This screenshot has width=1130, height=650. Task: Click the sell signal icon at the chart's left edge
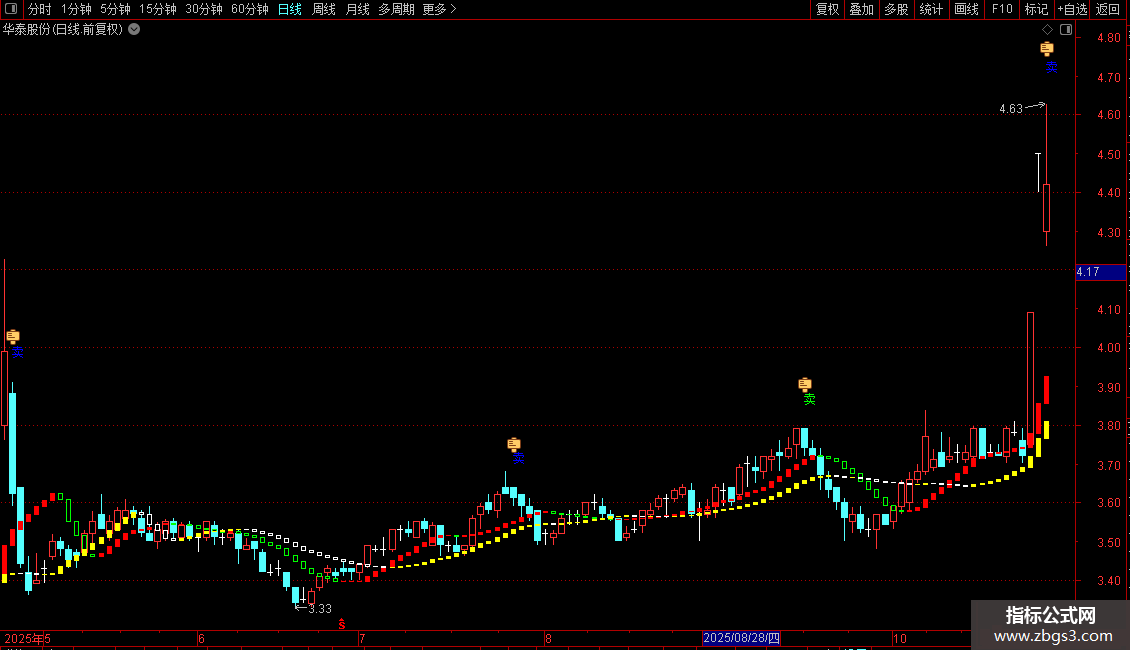13,337
